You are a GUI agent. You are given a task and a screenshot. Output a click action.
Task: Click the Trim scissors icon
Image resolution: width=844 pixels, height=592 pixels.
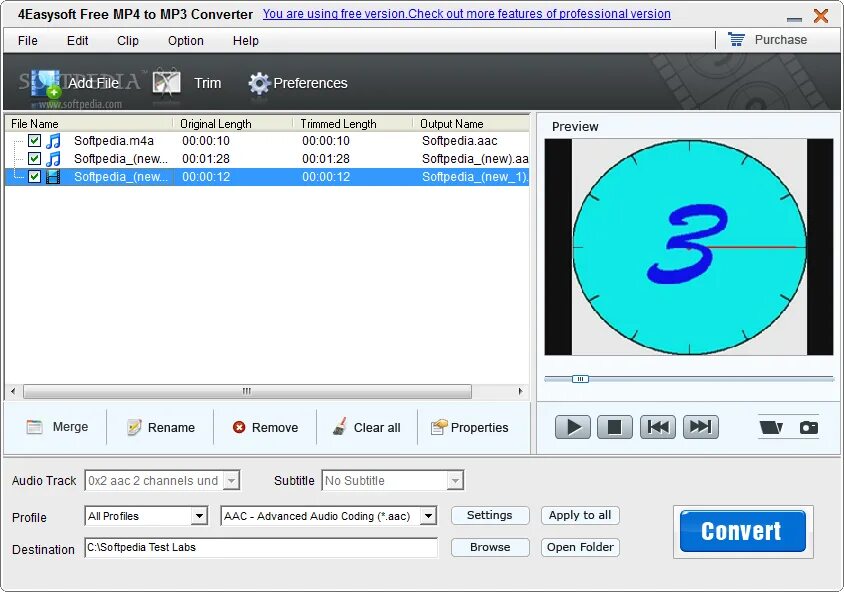[x=166, y=83]
